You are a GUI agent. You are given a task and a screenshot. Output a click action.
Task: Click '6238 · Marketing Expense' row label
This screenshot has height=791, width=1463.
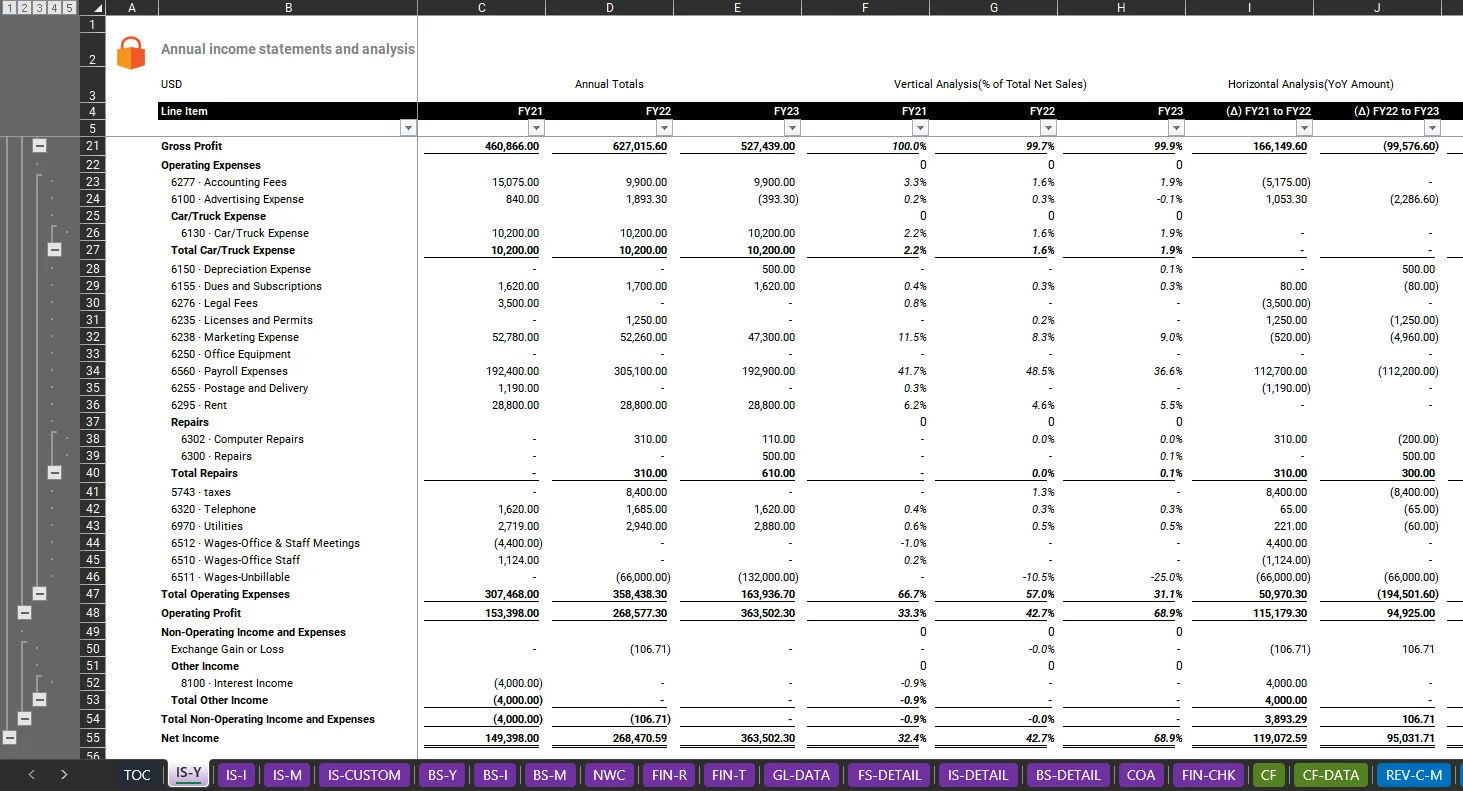coord(235,337)
